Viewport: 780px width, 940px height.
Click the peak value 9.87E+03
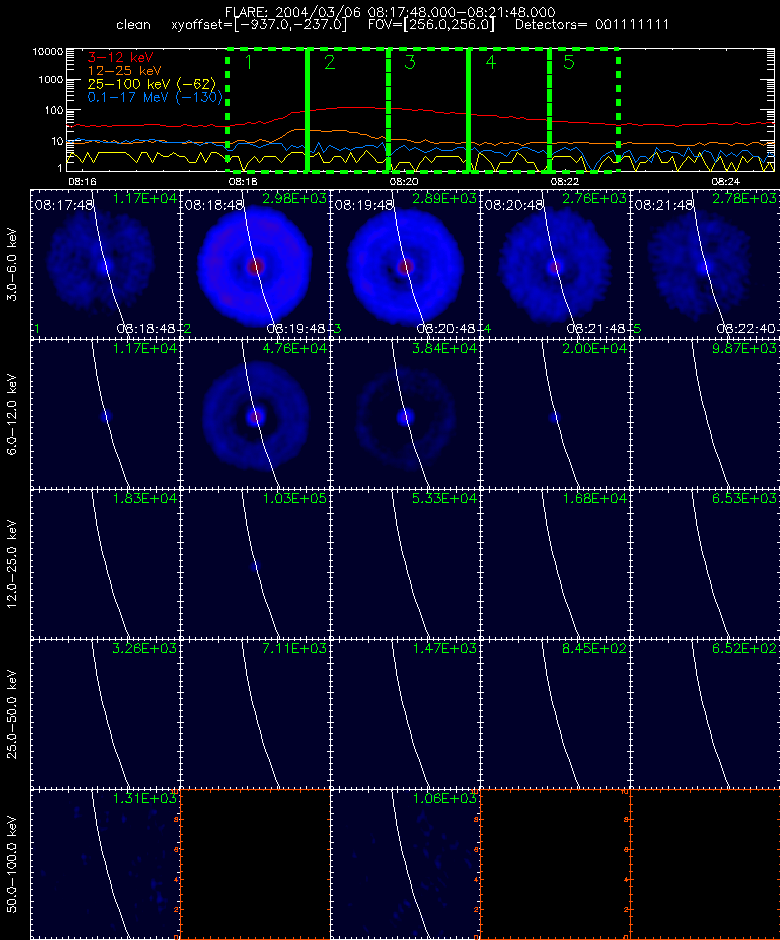click(745, 348)
